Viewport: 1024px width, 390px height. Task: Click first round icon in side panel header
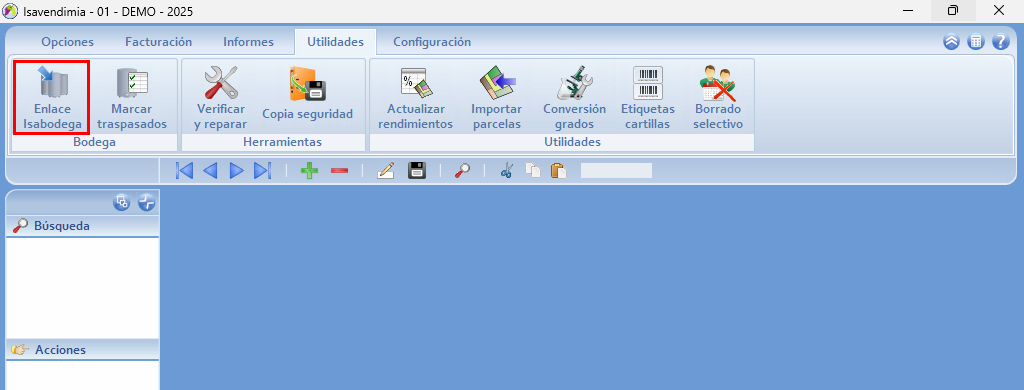coord(121,203)
